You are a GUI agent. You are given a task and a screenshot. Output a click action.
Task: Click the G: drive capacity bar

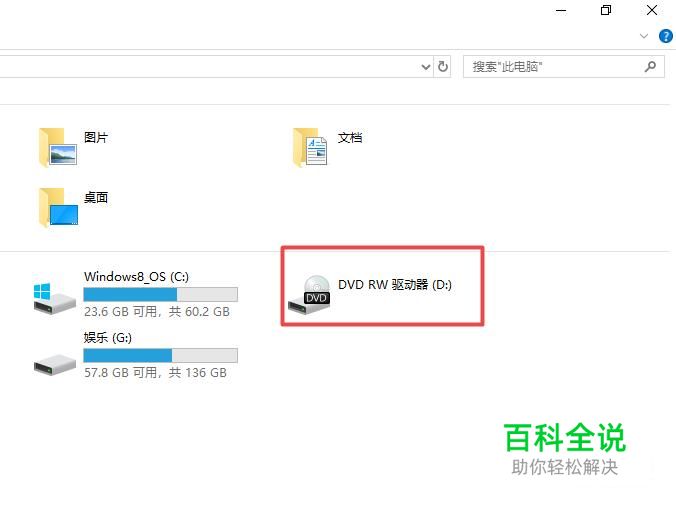(160, 355)
